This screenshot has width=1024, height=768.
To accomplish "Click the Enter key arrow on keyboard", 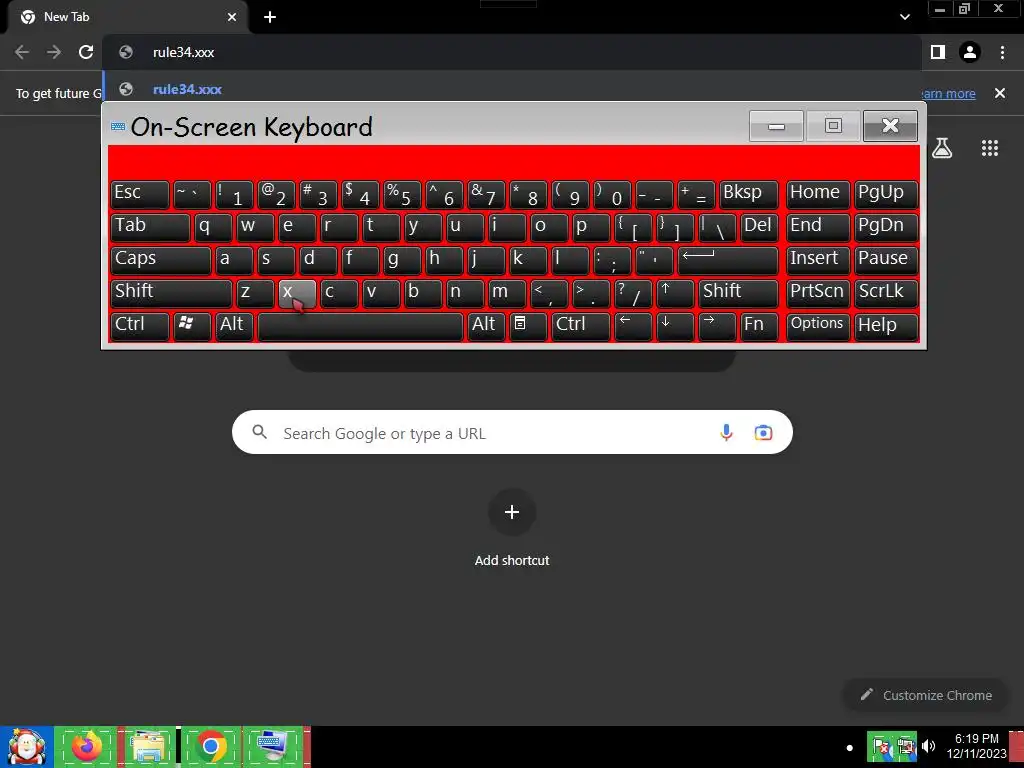I will tap(728, 260).
